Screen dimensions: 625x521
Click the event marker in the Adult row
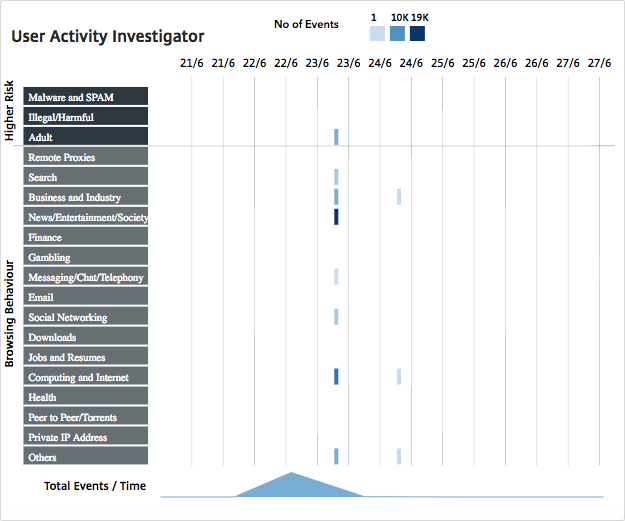pos(336,137)
